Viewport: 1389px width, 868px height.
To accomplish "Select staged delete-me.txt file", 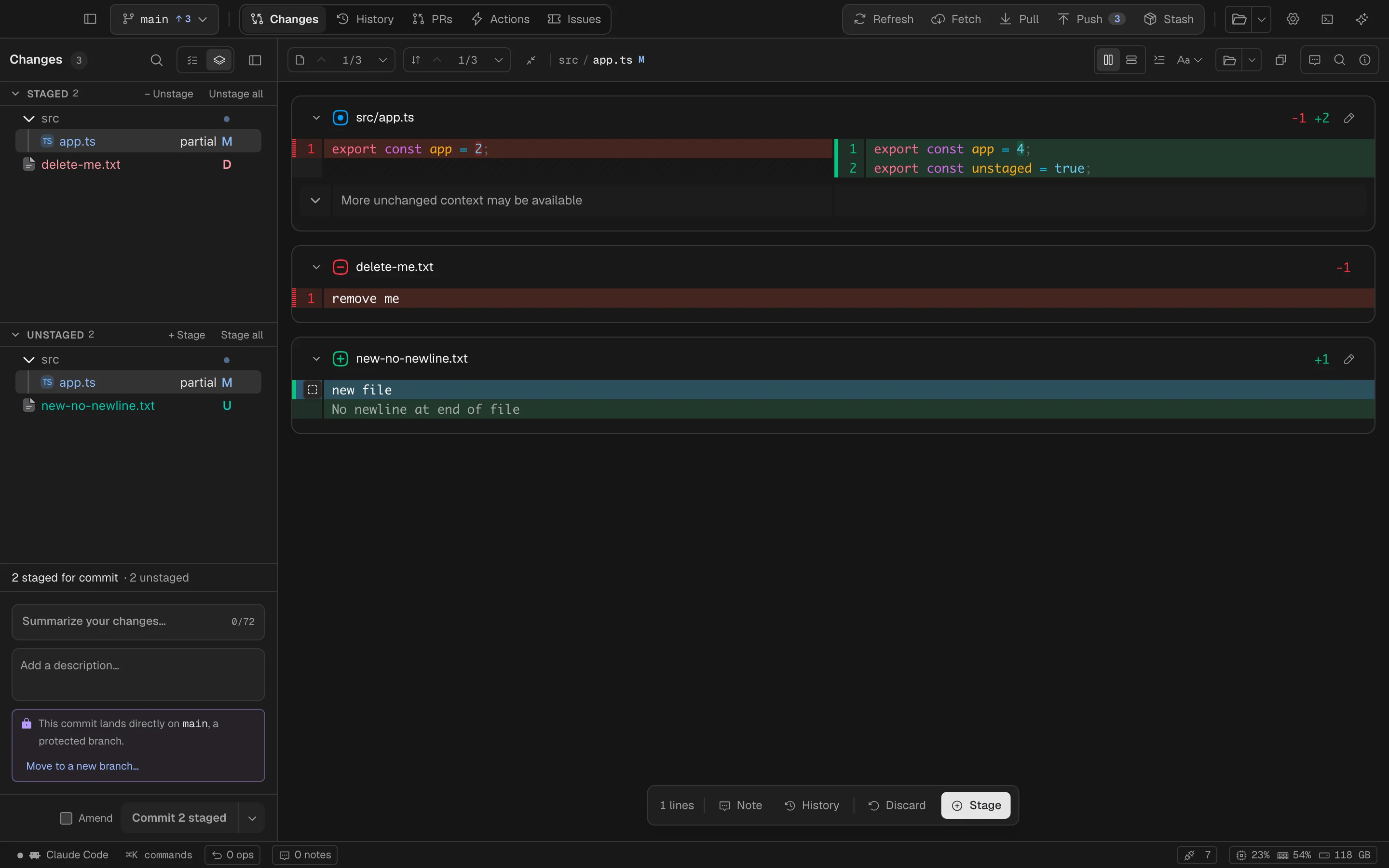I will (138, 164).
